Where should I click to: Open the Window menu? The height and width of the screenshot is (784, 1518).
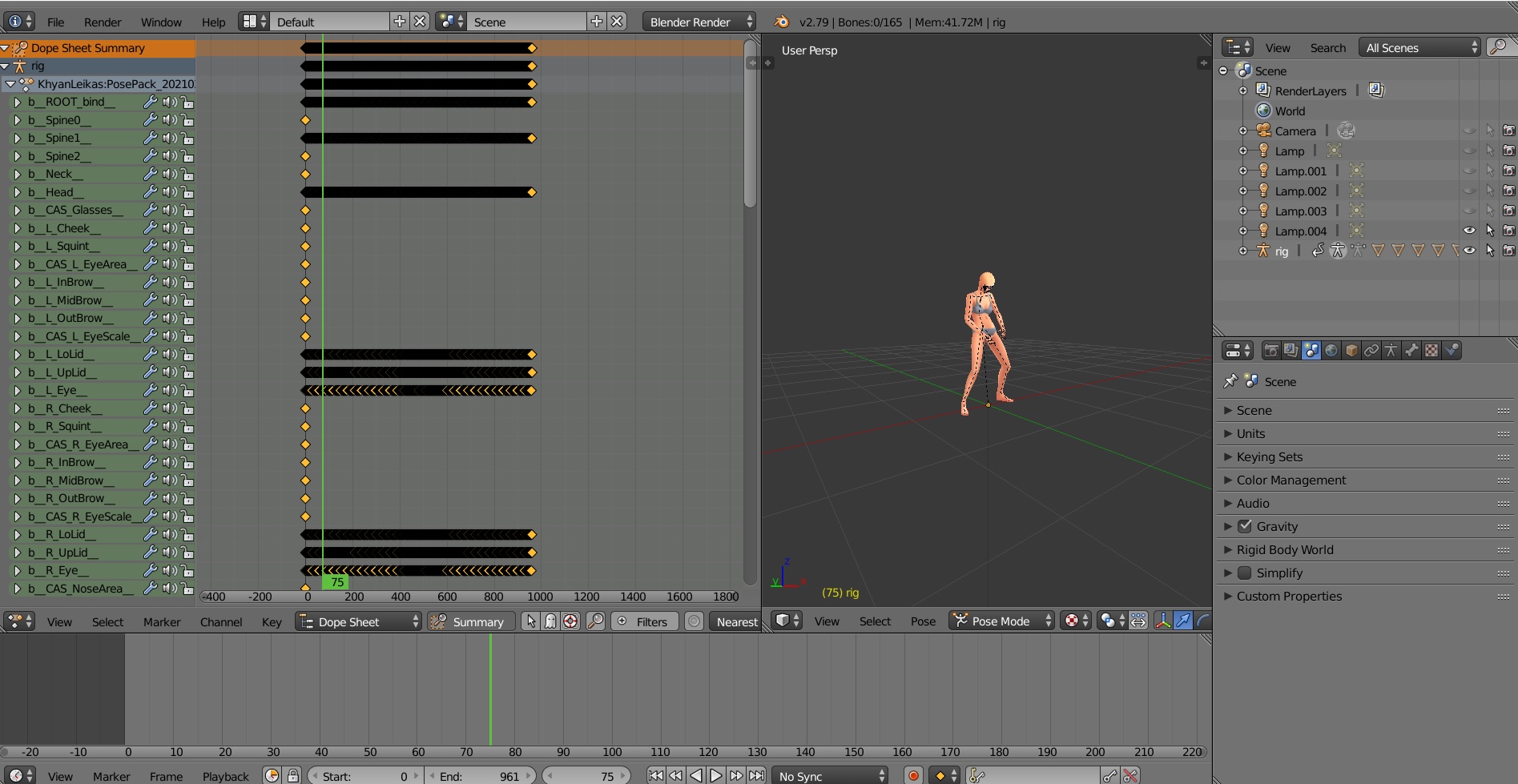[161, 22]
